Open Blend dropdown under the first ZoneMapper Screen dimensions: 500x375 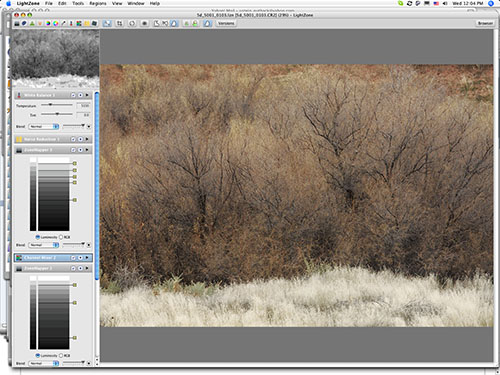(44, 245)
